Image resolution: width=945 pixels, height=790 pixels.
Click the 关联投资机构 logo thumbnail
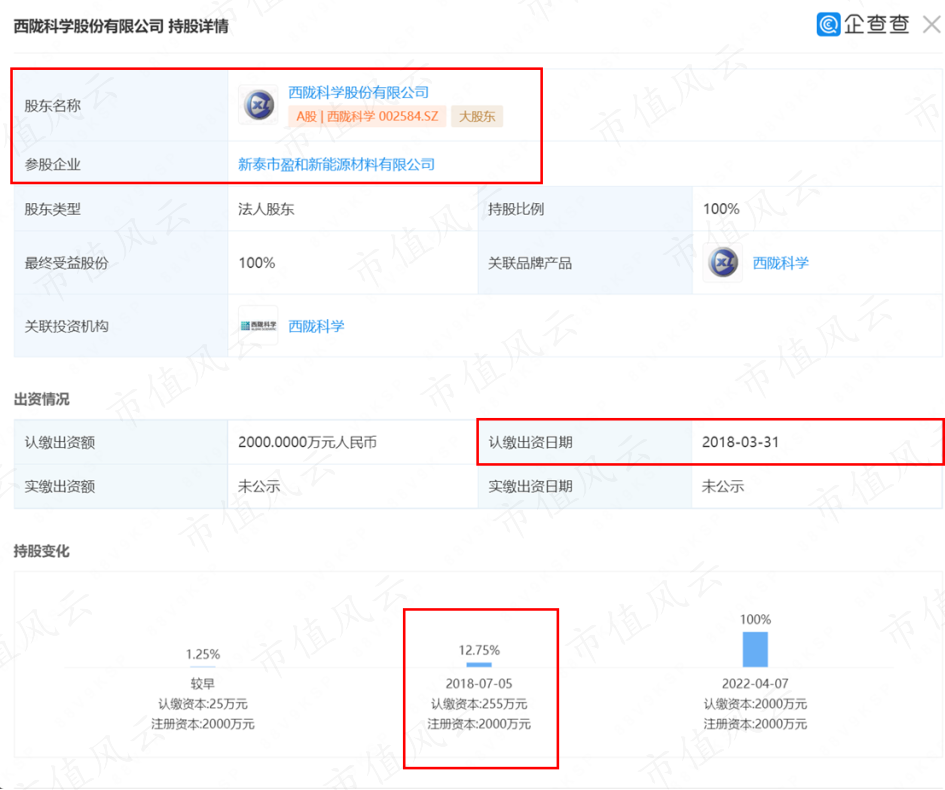tap(259, 325)
